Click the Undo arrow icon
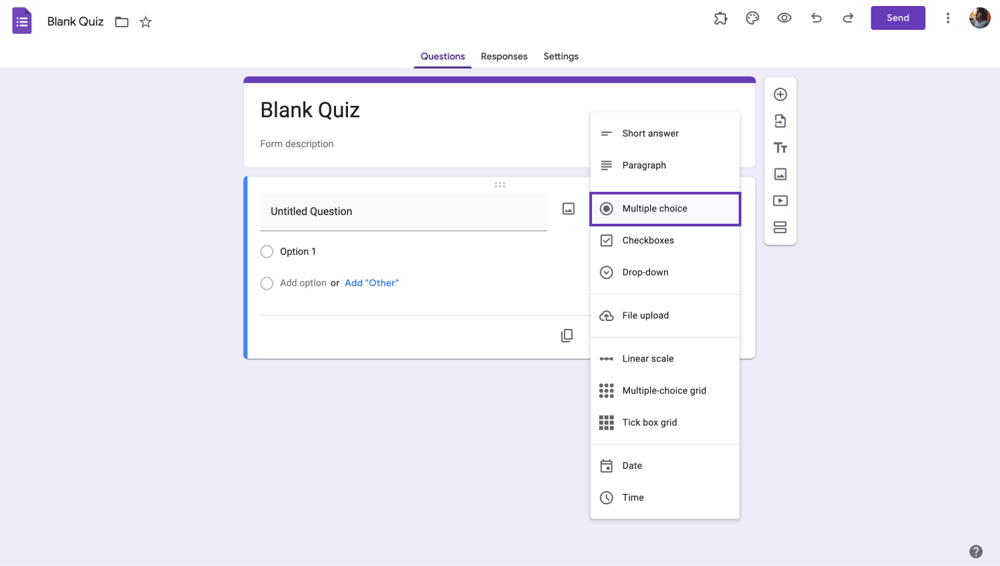Viewport: 1000px width, 566px height. pos(816,18)
